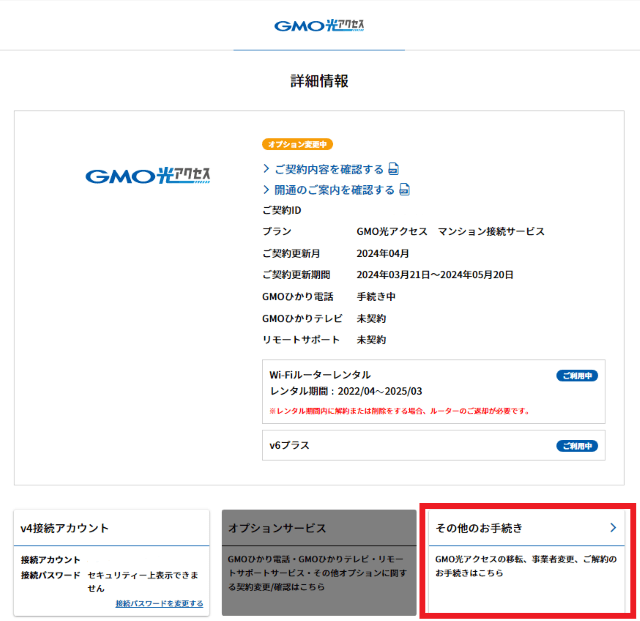This screenshot has width=640, height=621.
Task: Select the ご契約更新期間 label
Action: click(x=296, y=275)
